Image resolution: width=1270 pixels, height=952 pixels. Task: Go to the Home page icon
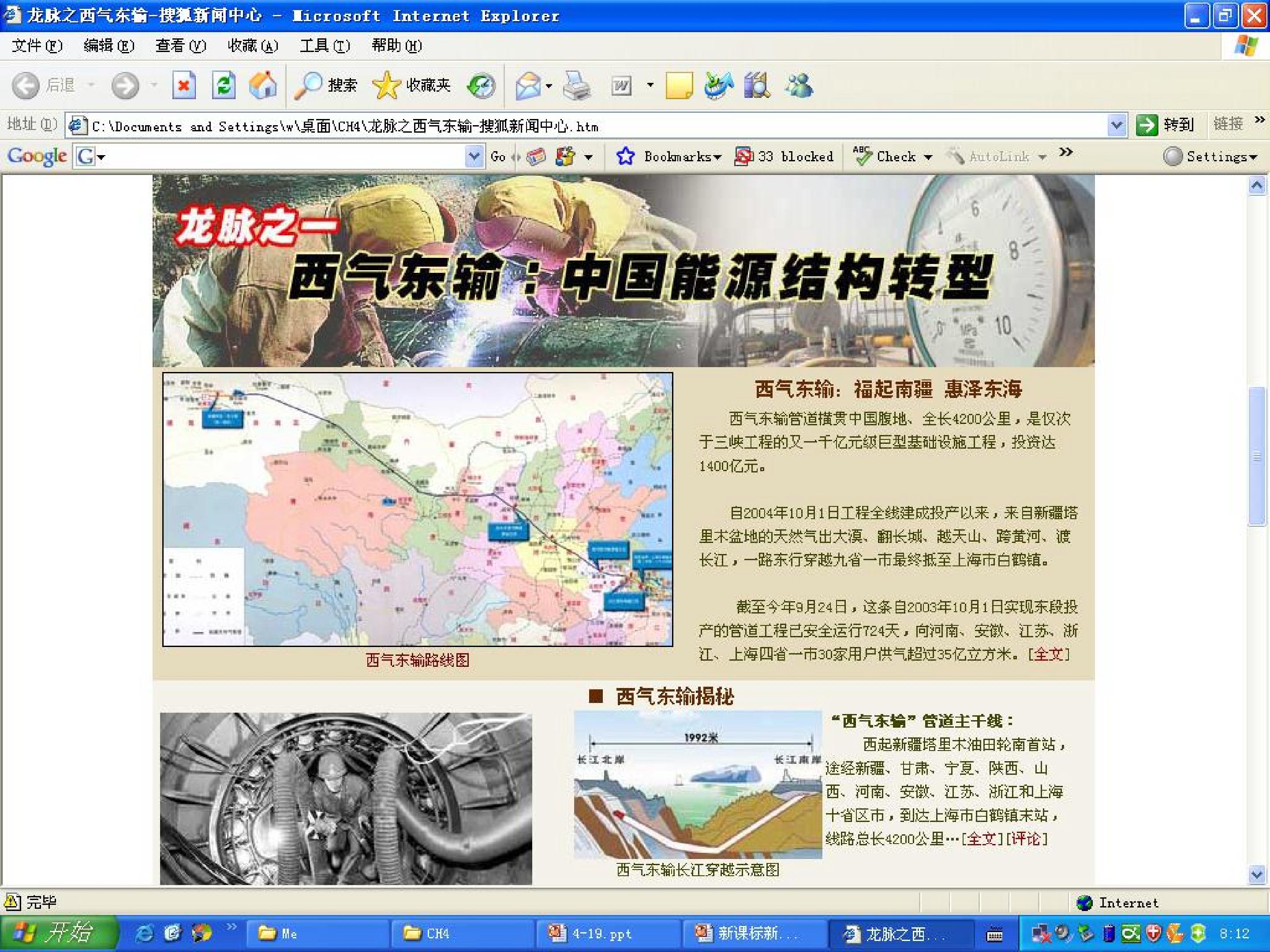[x=263, y=86]
